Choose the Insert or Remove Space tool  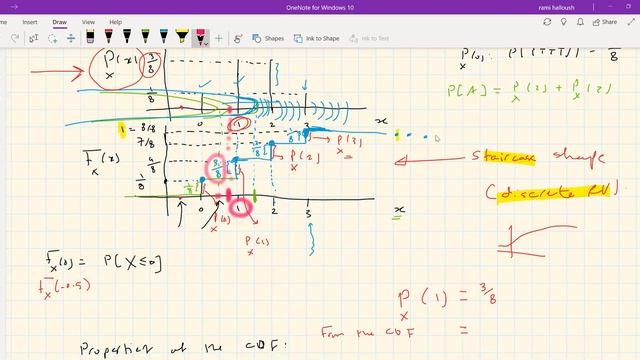[71, 38]
